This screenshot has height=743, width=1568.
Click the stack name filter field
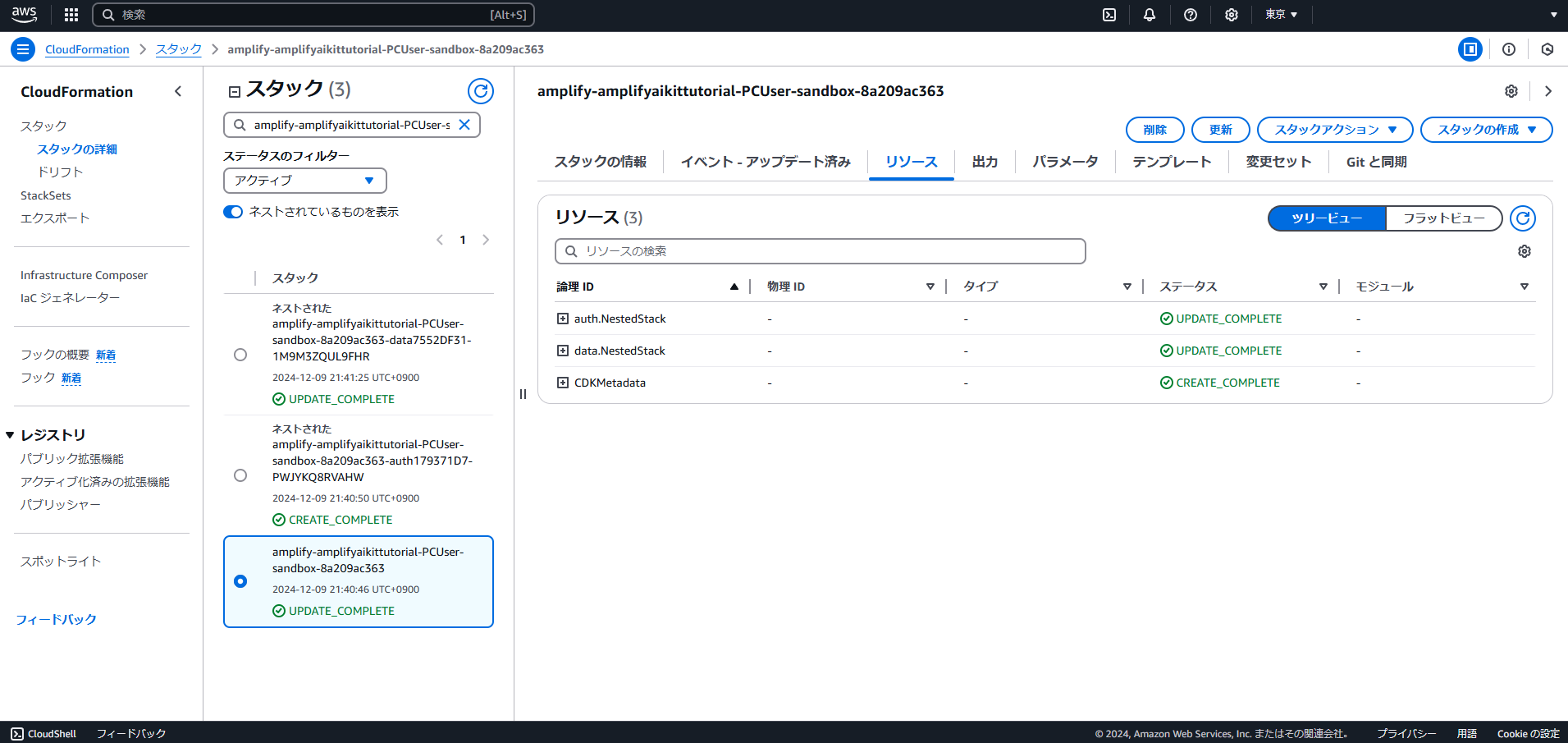352,125
